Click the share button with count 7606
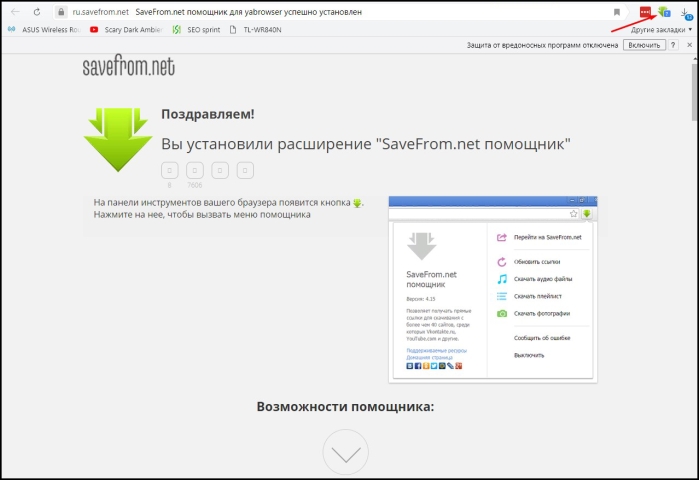 click(x=195, y=170)
